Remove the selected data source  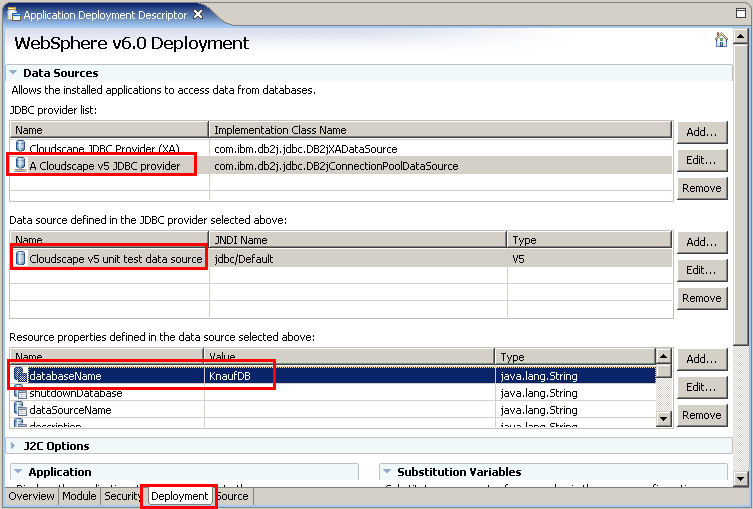[702, 298]
